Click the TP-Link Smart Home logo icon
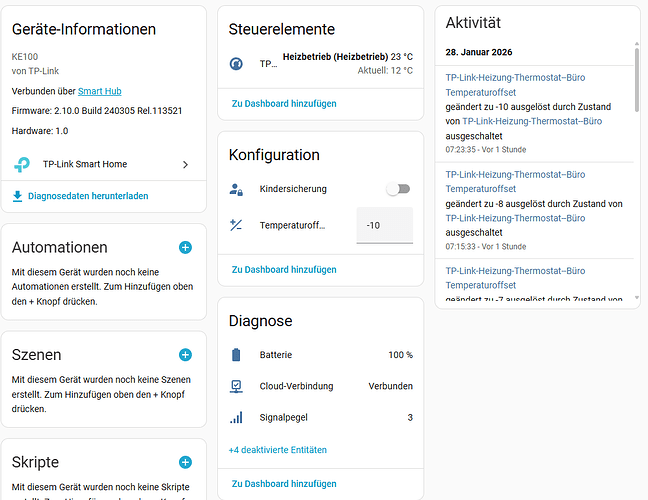Viewport: 648px width, 500px height. [x=21, y=164]
